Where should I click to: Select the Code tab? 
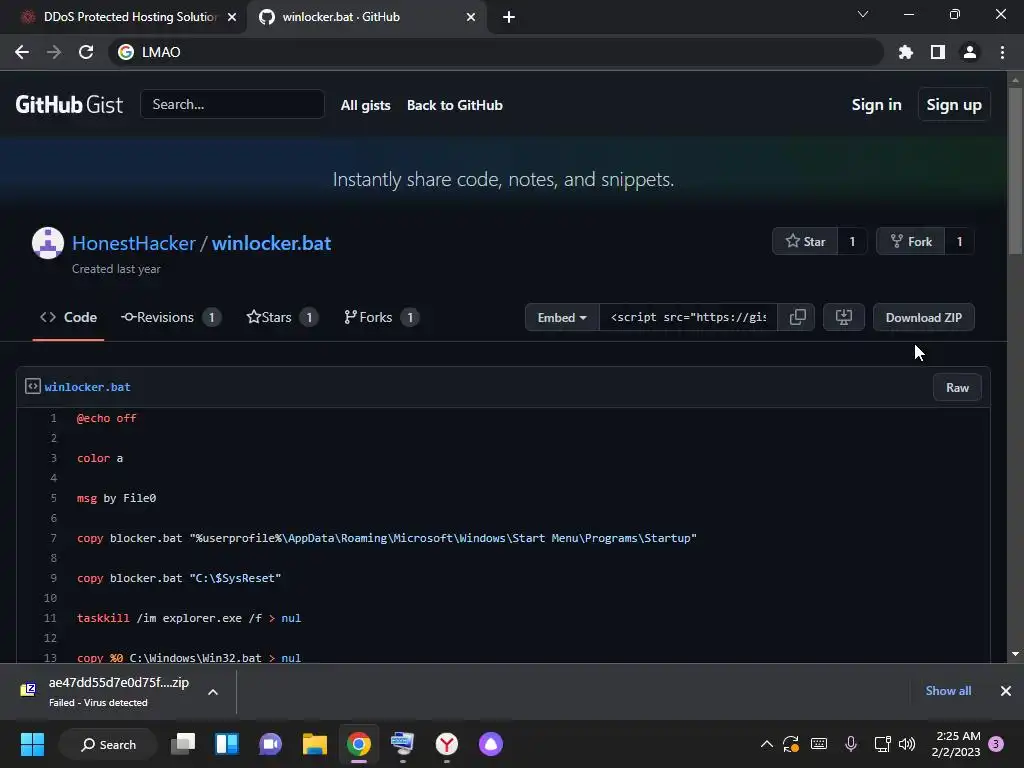pos(69,317)
